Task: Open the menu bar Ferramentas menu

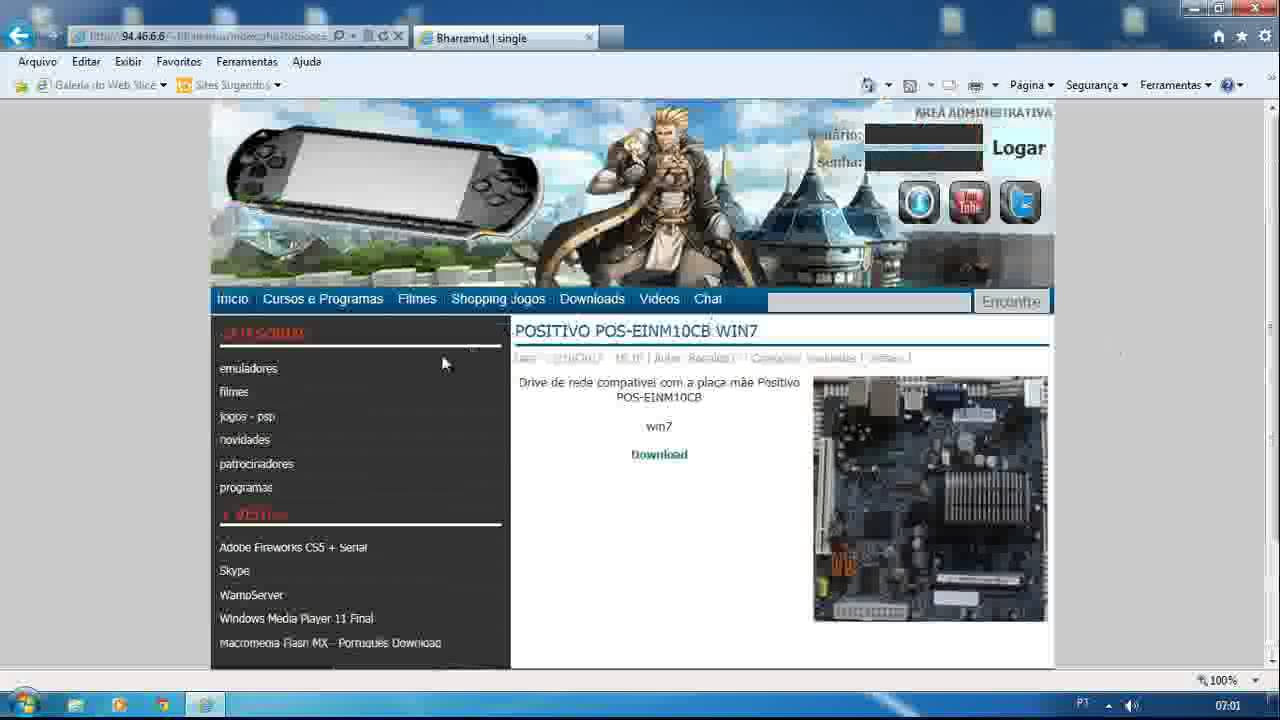Action: click(x=247, y=61)
